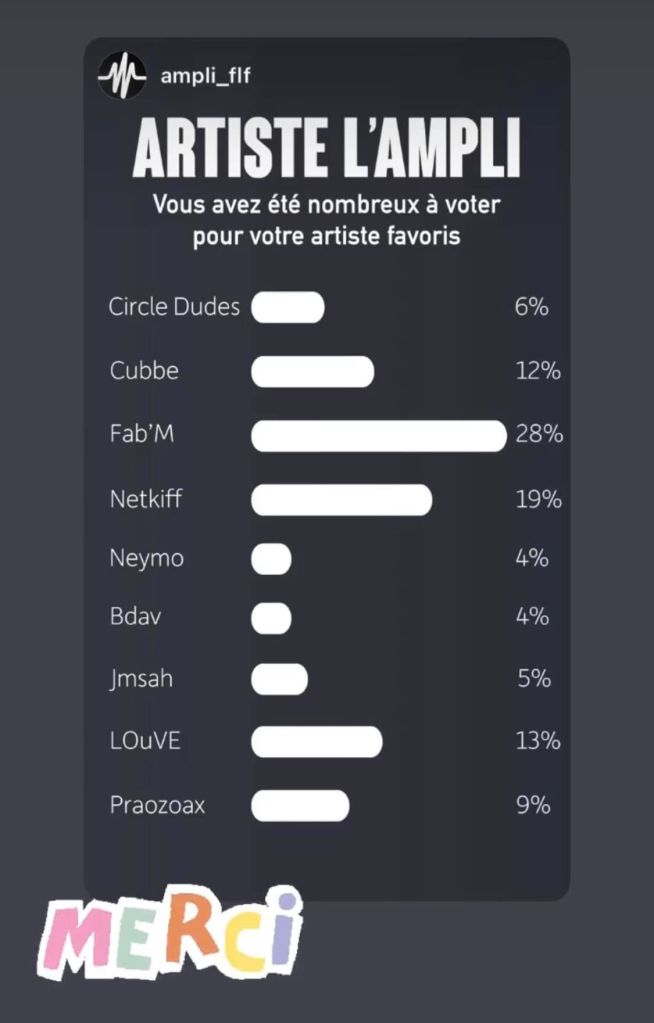Click the subtitle text about voting
This screenshot has height=1023, width=654.
click(x=326, y=221)
